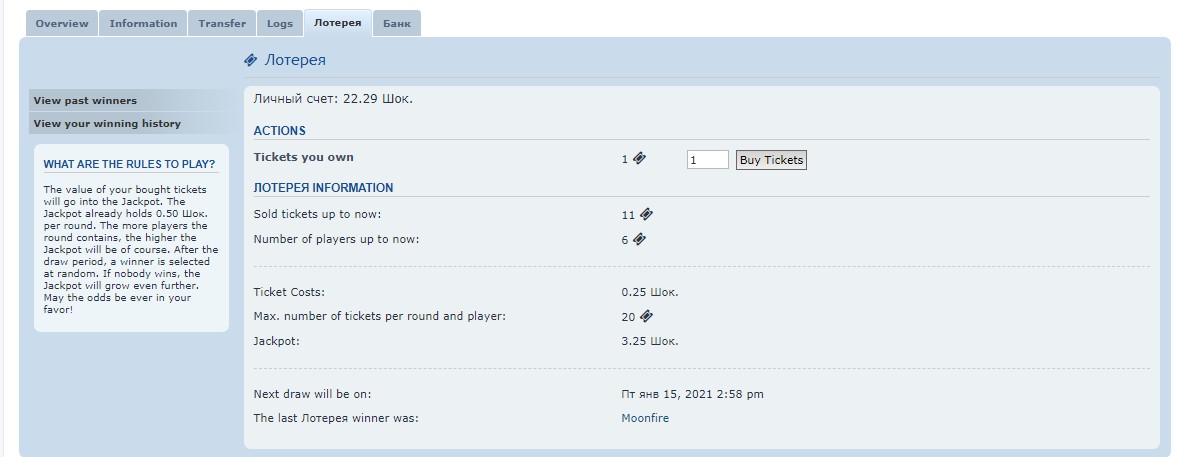Open the Overview tab
1186x457 pixels.
(62, 23)
